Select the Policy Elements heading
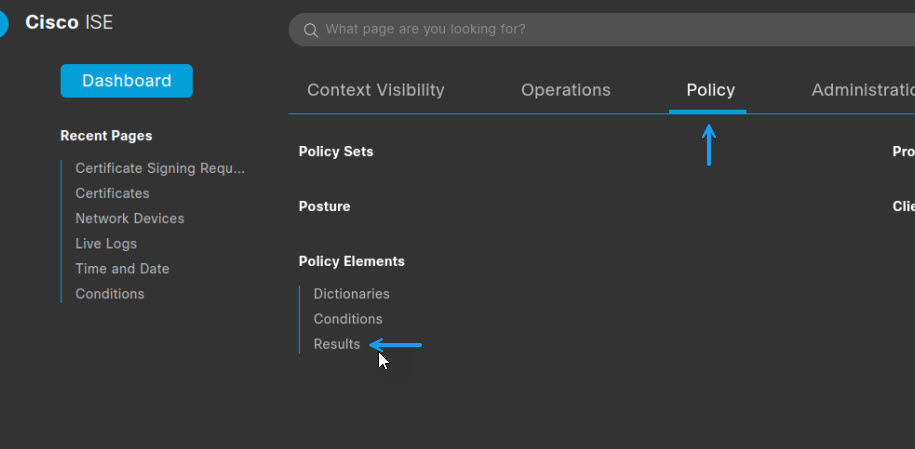This screenshot has height=449, width=915. coord(351,262)
